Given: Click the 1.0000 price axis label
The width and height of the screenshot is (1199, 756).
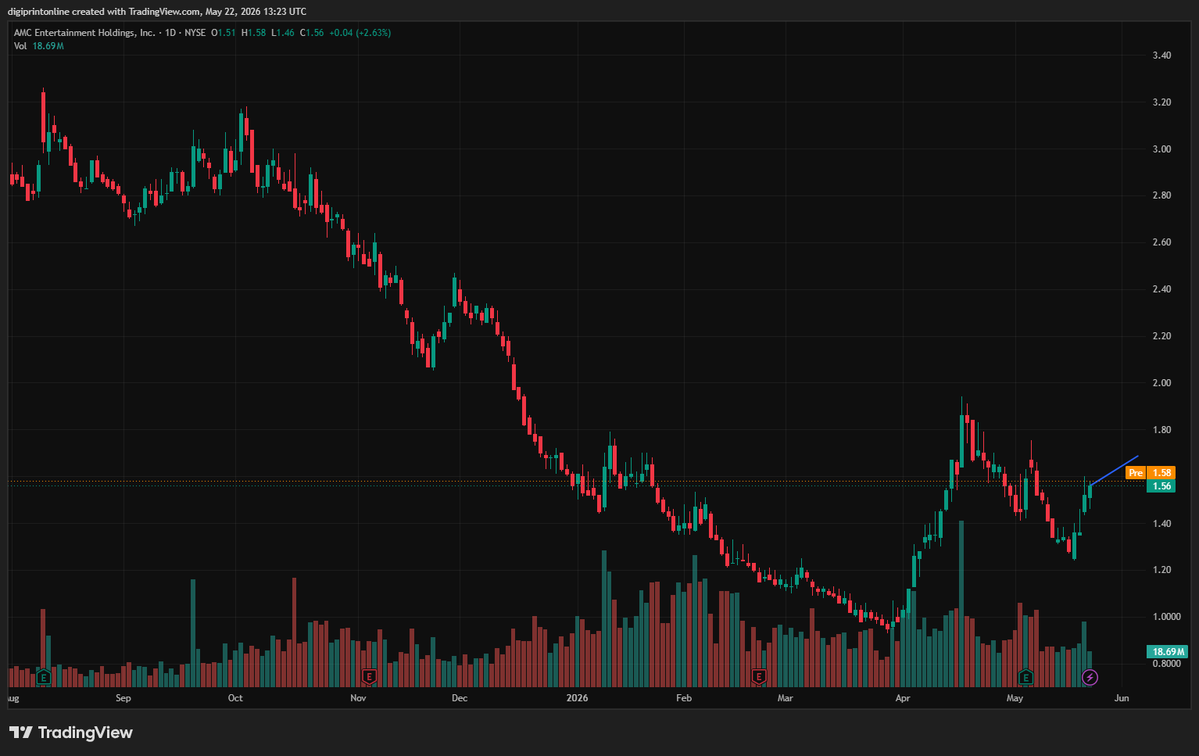Looking at the screenshot, I should pyautogui.click(x=1166, y=617).
